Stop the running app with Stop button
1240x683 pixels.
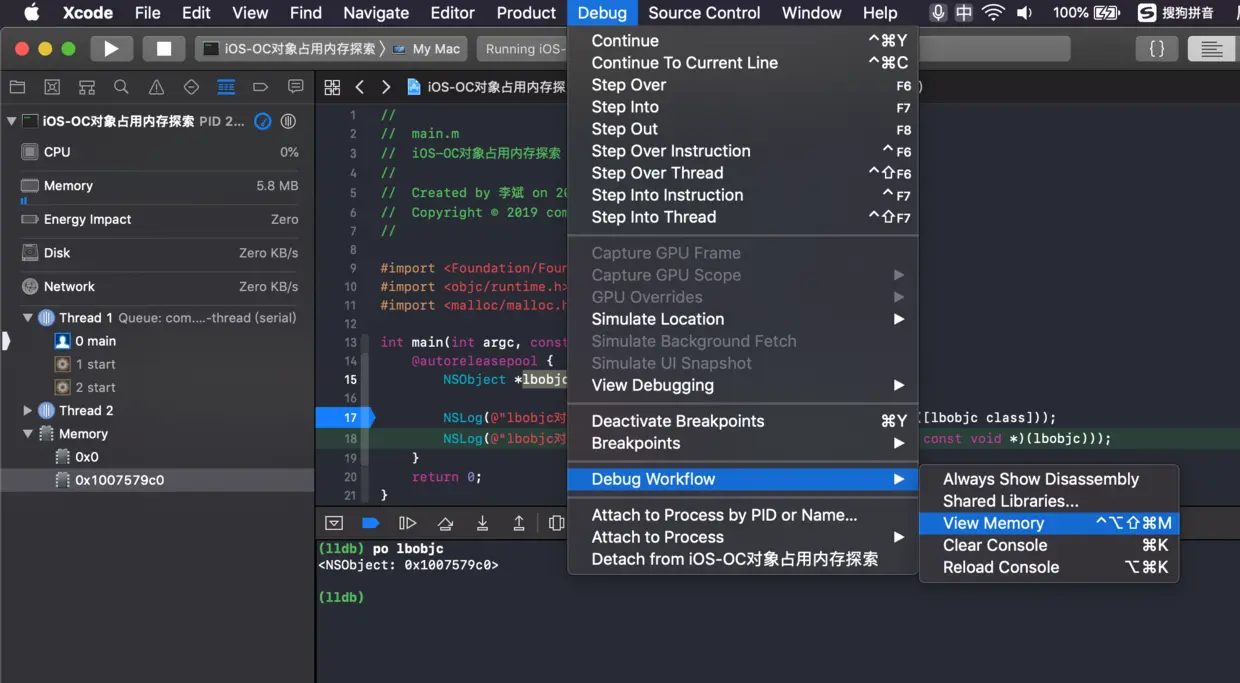[164, 49]
